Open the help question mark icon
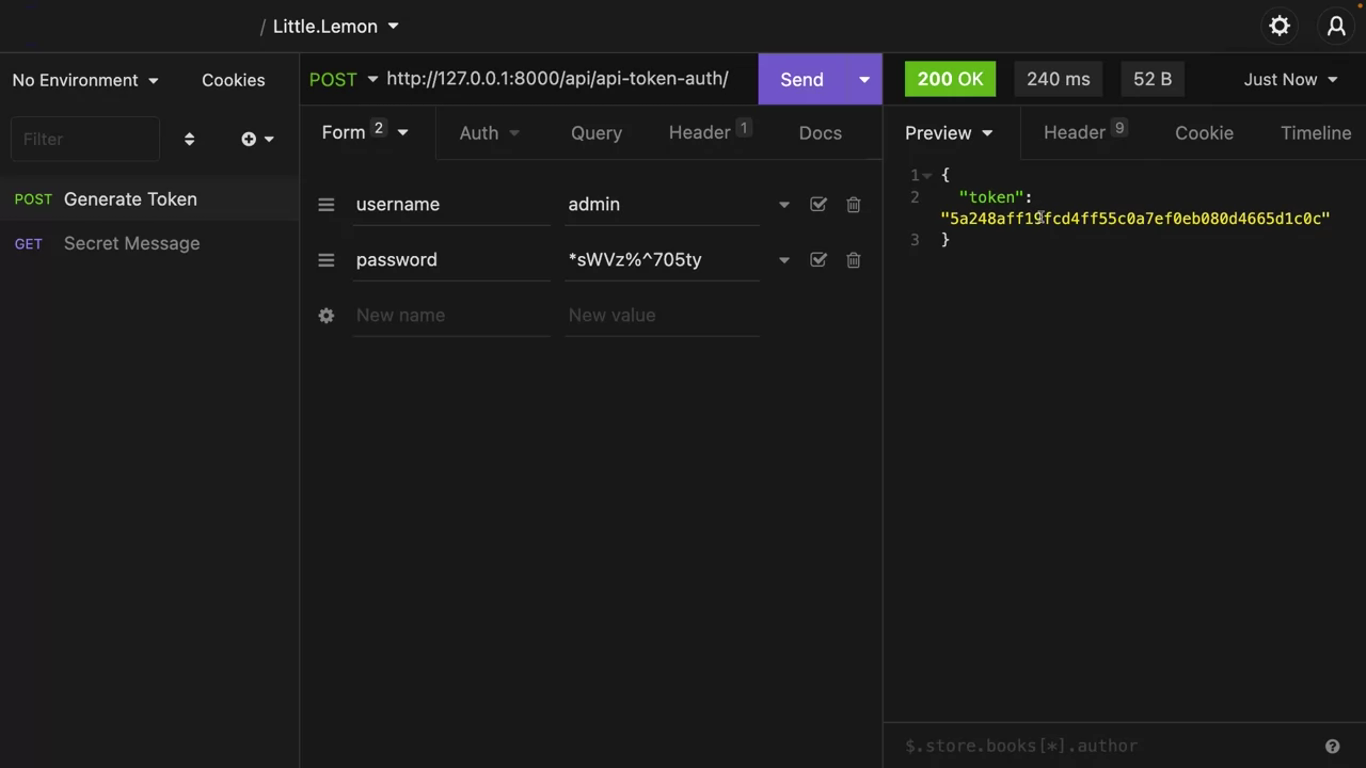Viewport: 1366px width, 768px height. [x=1332, y=746]
